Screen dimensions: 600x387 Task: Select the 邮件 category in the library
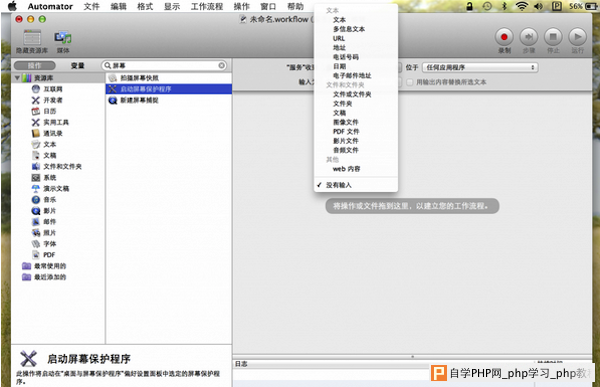tap(49, 222)
